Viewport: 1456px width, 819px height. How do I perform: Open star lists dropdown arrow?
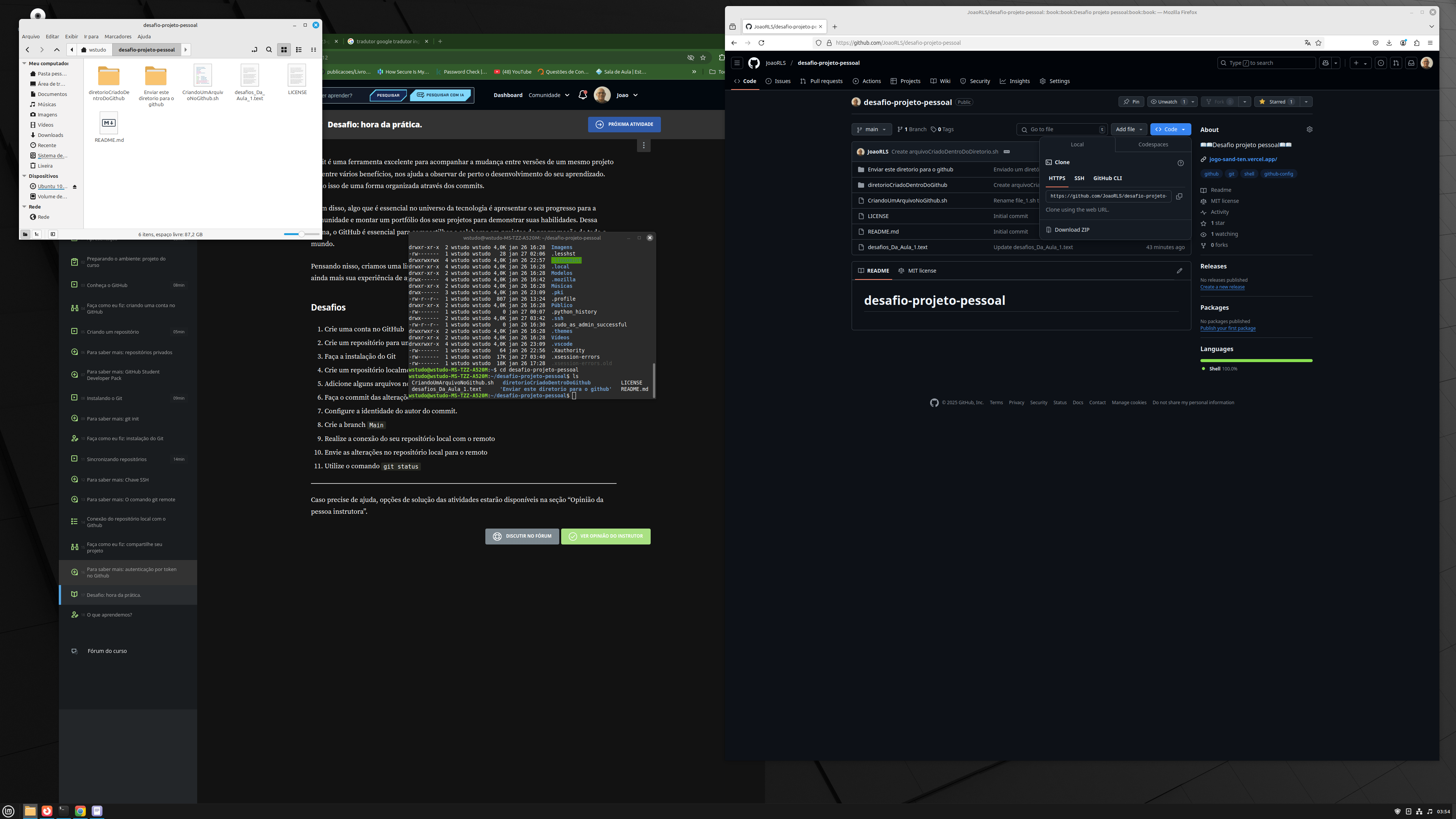pyautogui.click(x=1305, y=102)
